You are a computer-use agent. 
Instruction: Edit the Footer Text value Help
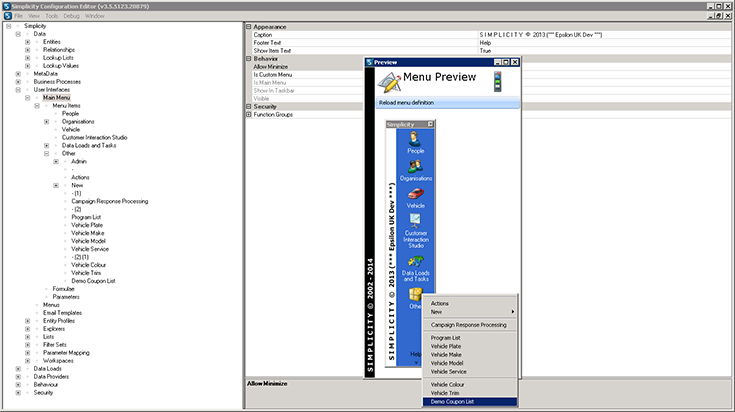[x=604, y=43]
